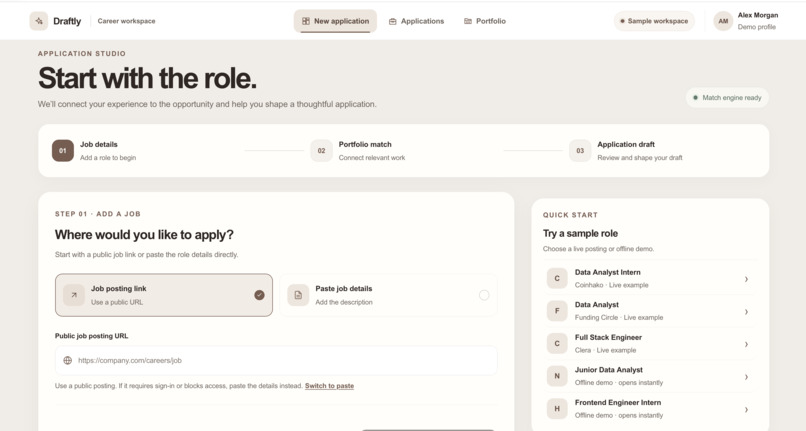Open the Data Analyst Intern sample role
Viewport: 806px width, 431px height.
[x=650, y=279]
